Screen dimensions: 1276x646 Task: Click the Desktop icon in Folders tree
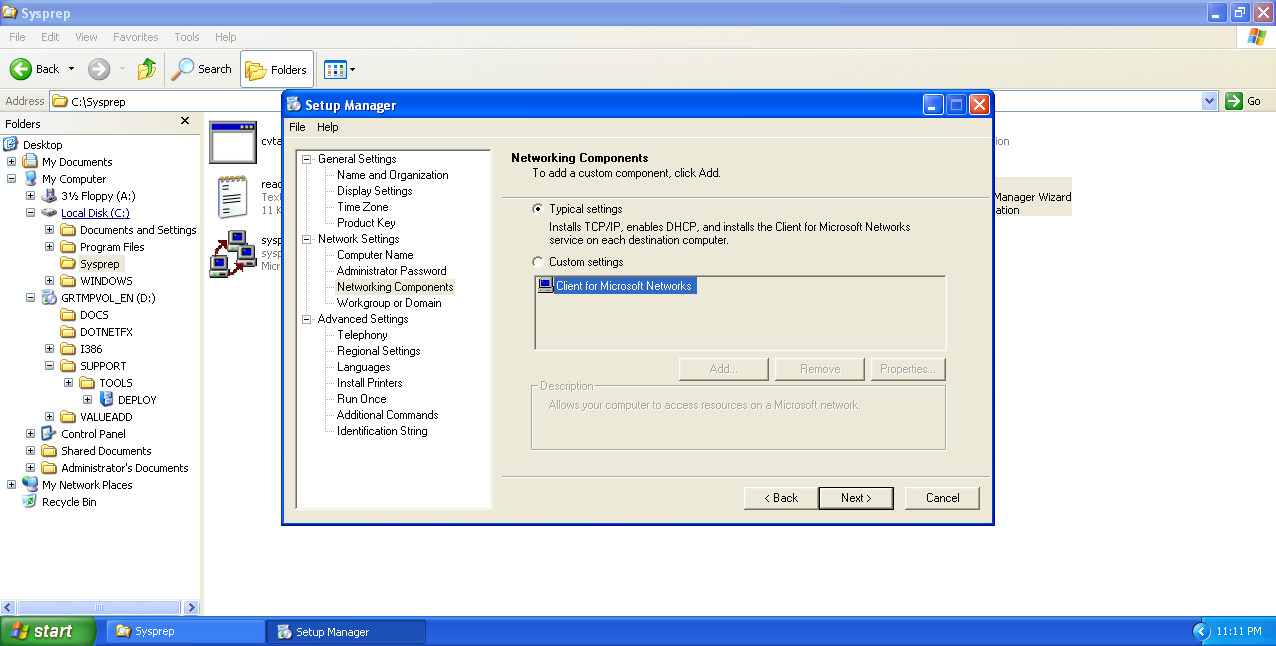(x=12, y=145)
